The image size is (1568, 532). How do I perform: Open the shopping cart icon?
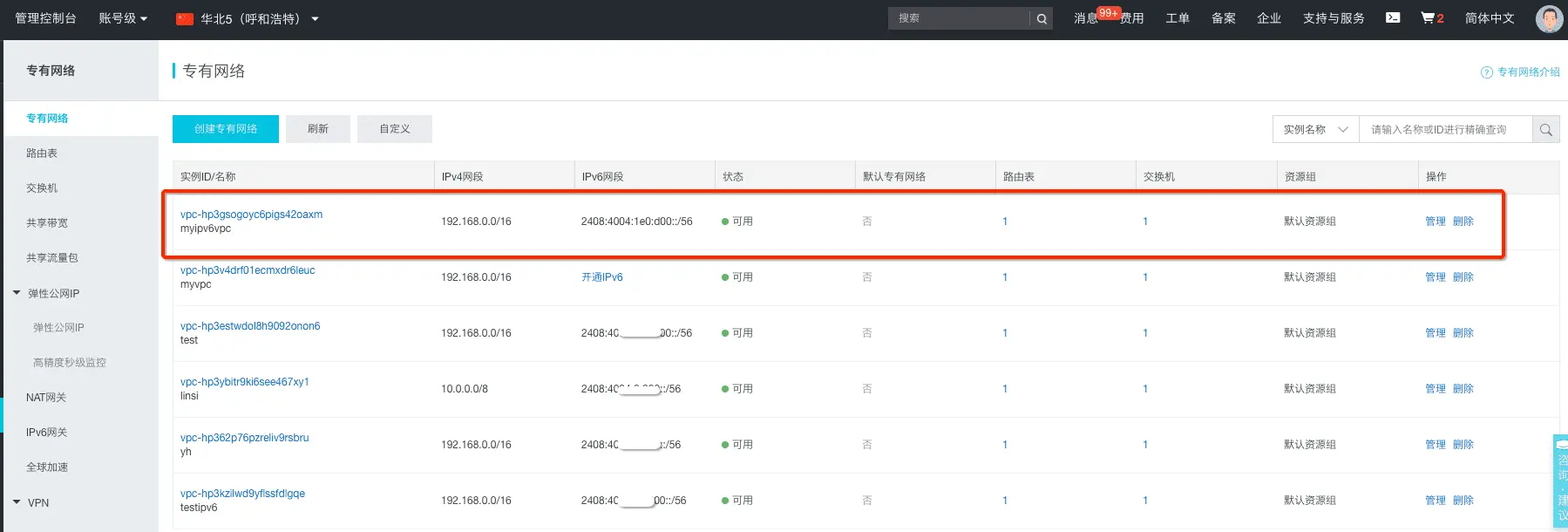click(x=1428, y=17)
